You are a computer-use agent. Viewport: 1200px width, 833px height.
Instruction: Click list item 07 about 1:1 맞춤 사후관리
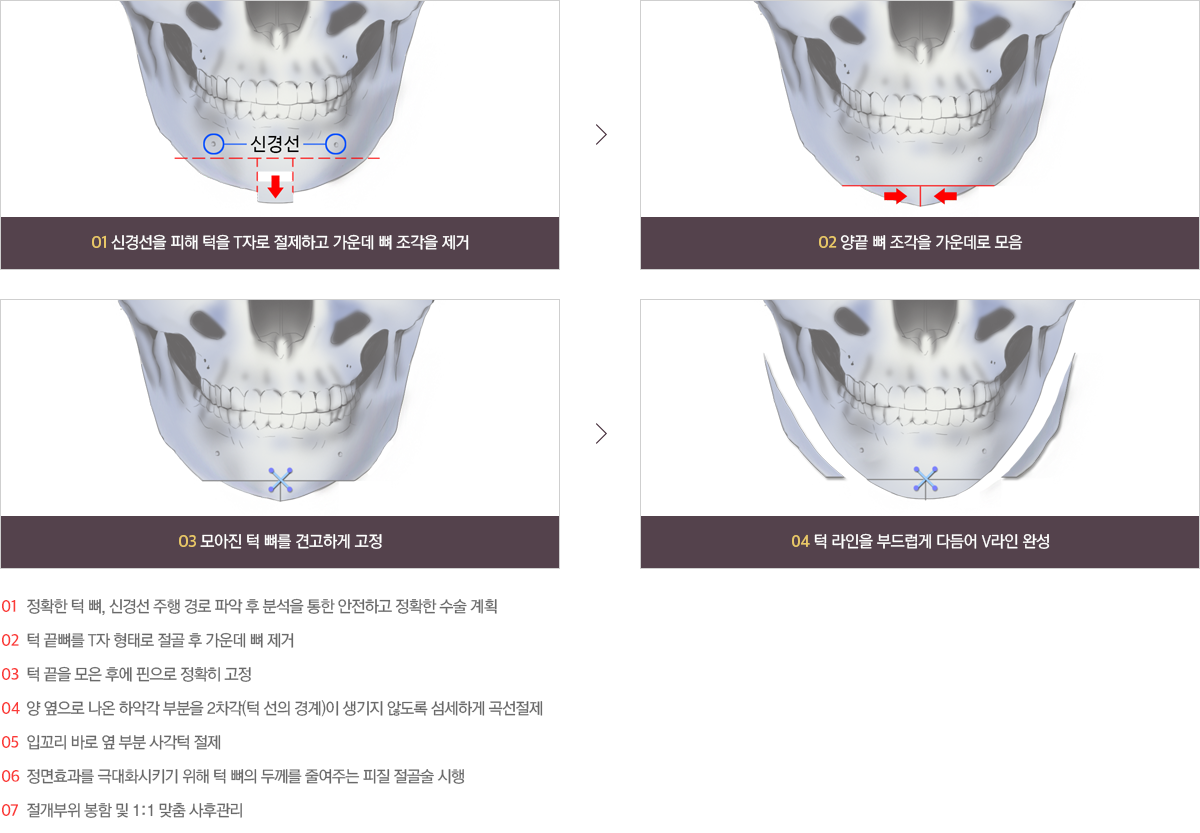point(122,810)
